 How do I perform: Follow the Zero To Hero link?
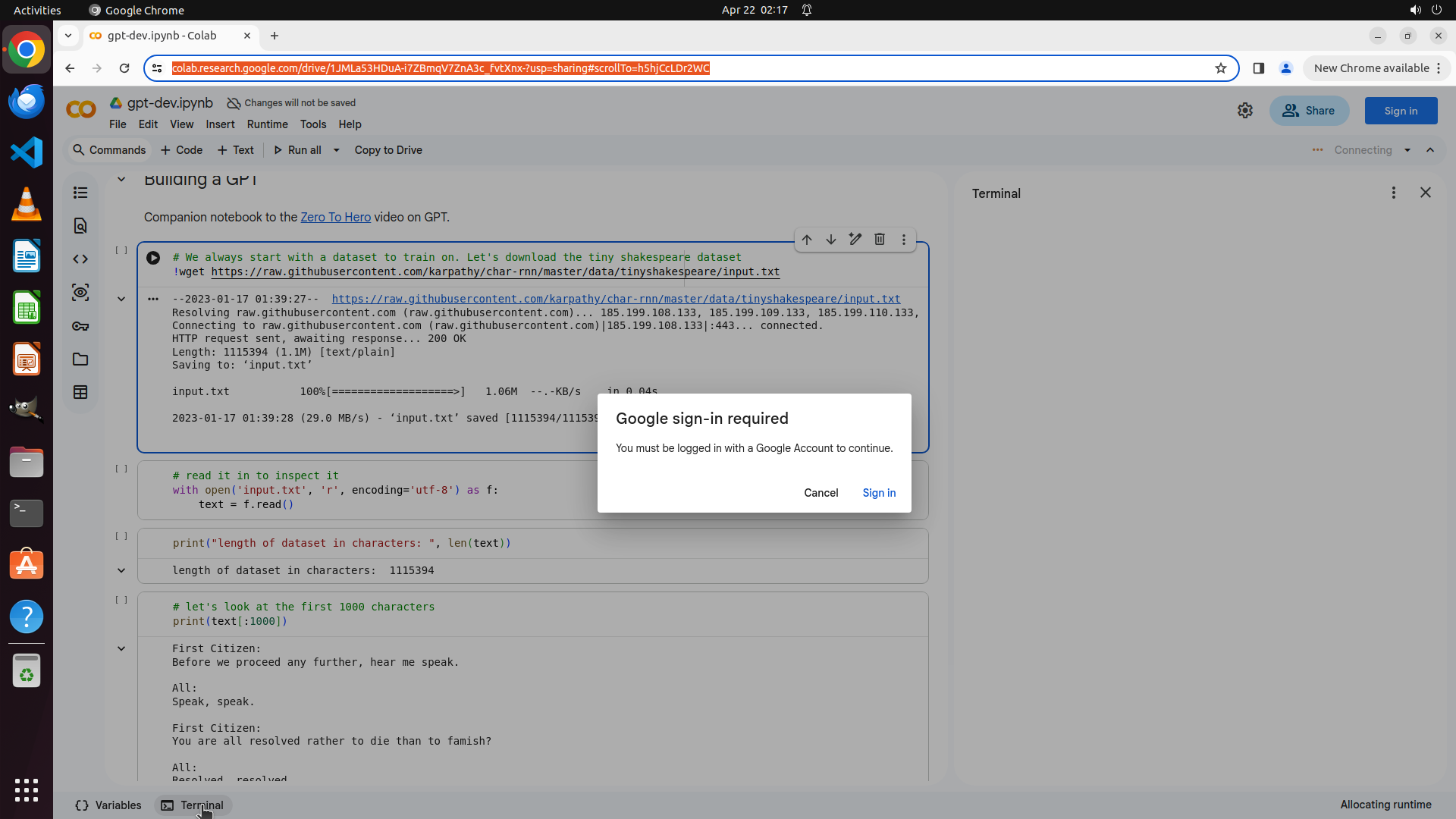(335, 218)
